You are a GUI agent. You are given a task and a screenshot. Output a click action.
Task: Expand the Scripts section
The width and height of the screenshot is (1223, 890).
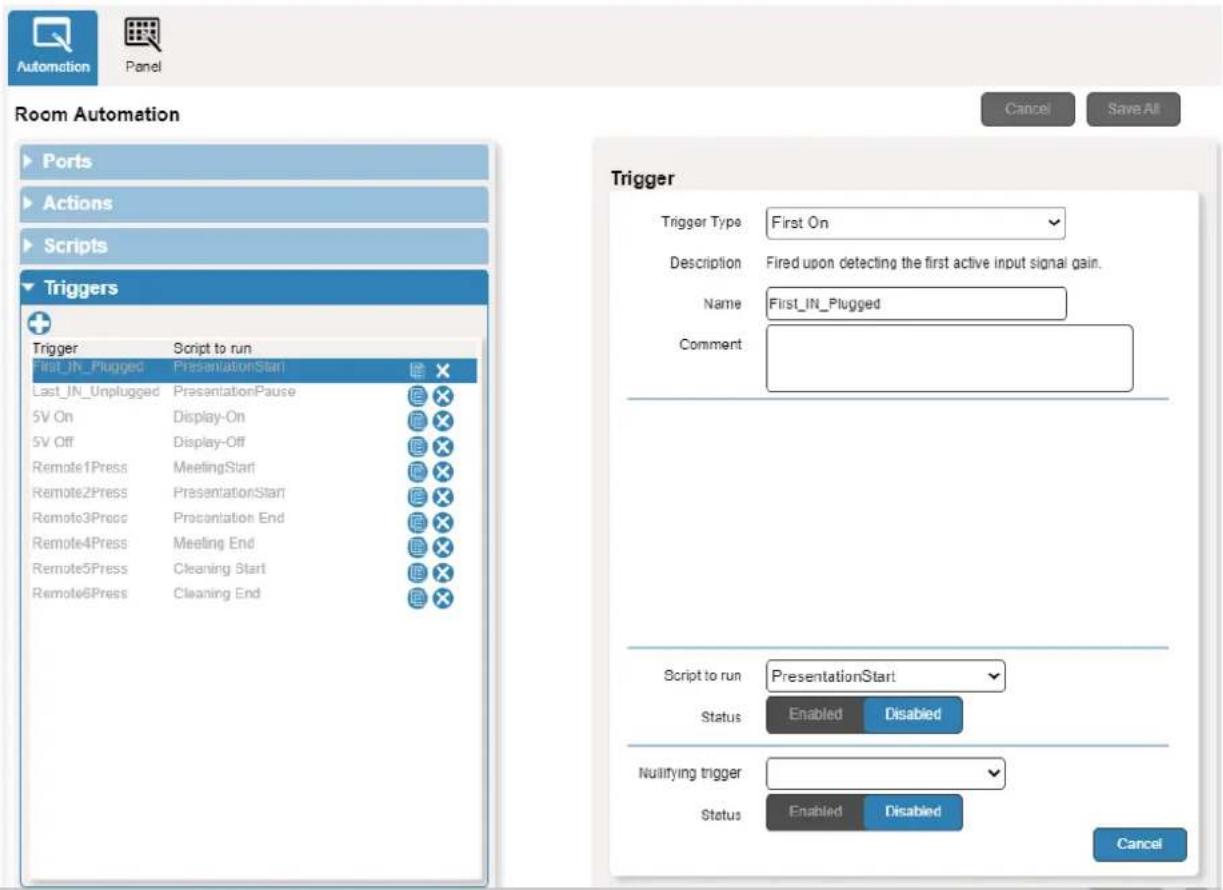click(x=254, y=246)
